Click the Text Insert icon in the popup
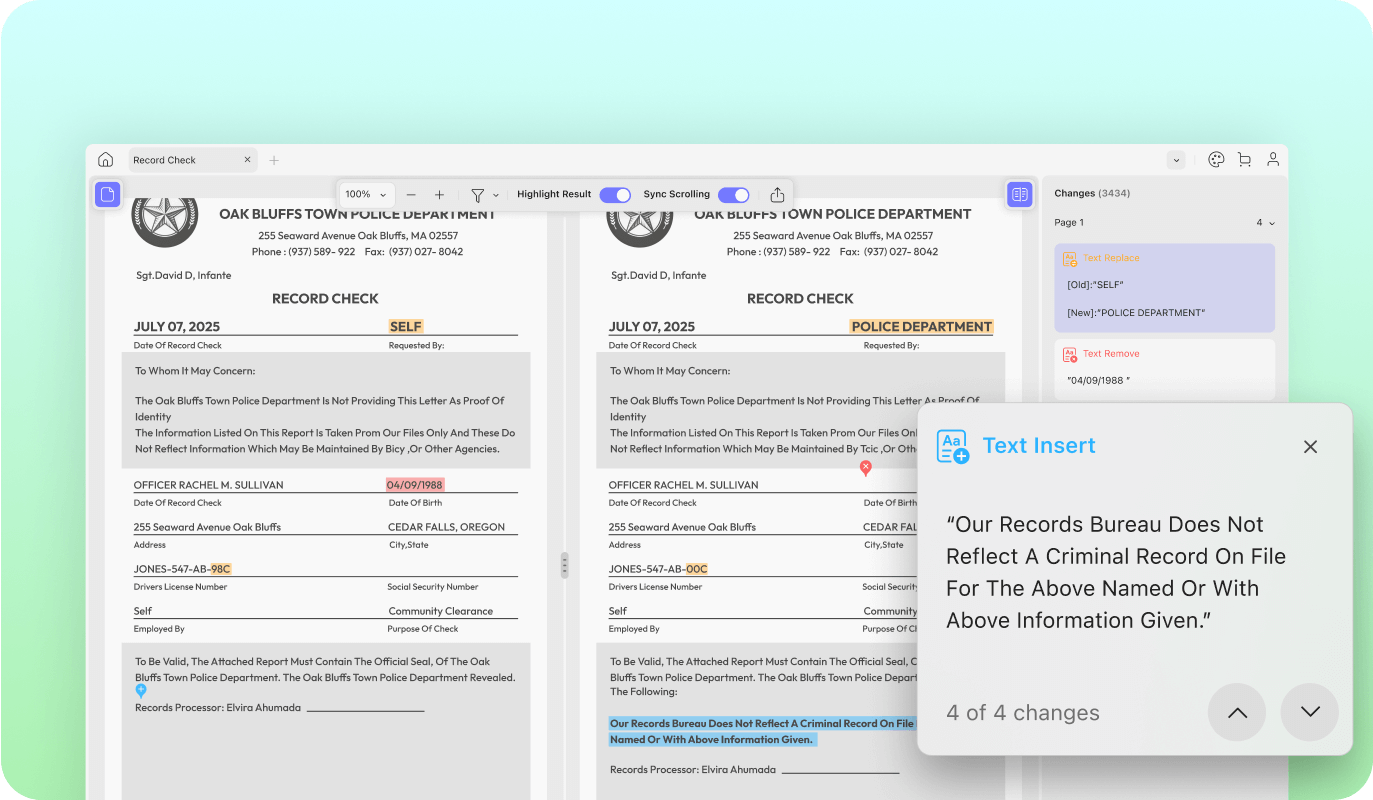 point(953,446)
